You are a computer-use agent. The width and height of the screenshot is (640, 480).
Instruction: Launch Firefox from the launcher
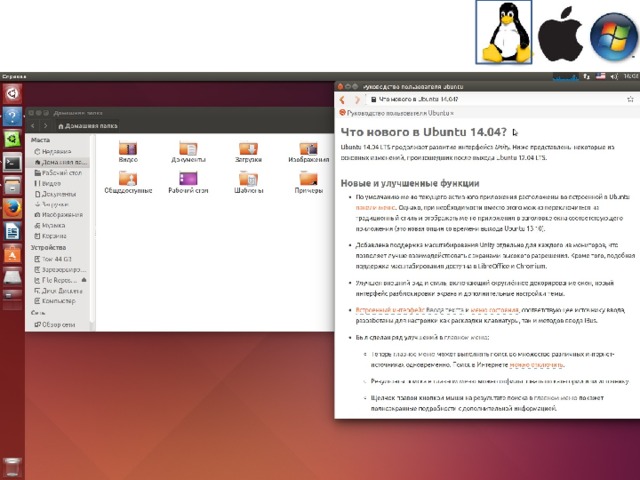tap(12, 209)
